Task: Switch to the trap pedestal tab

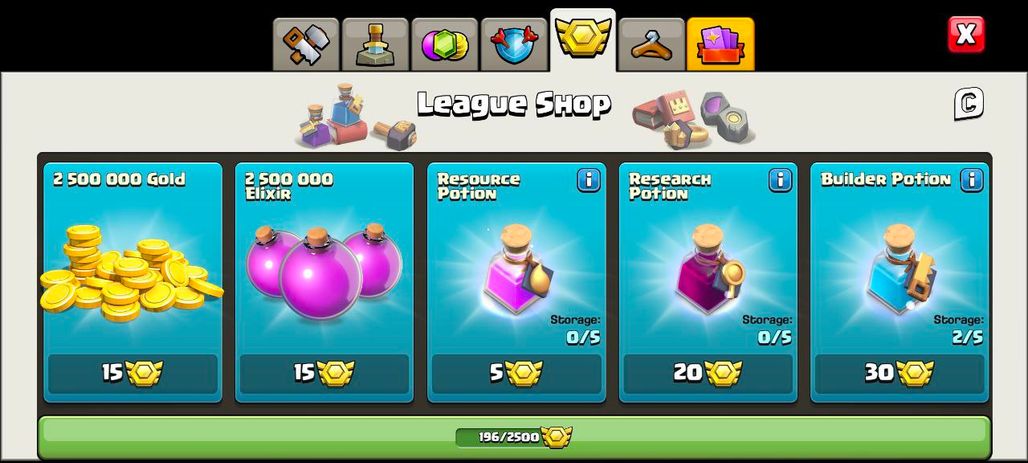Action: [375, 45]
